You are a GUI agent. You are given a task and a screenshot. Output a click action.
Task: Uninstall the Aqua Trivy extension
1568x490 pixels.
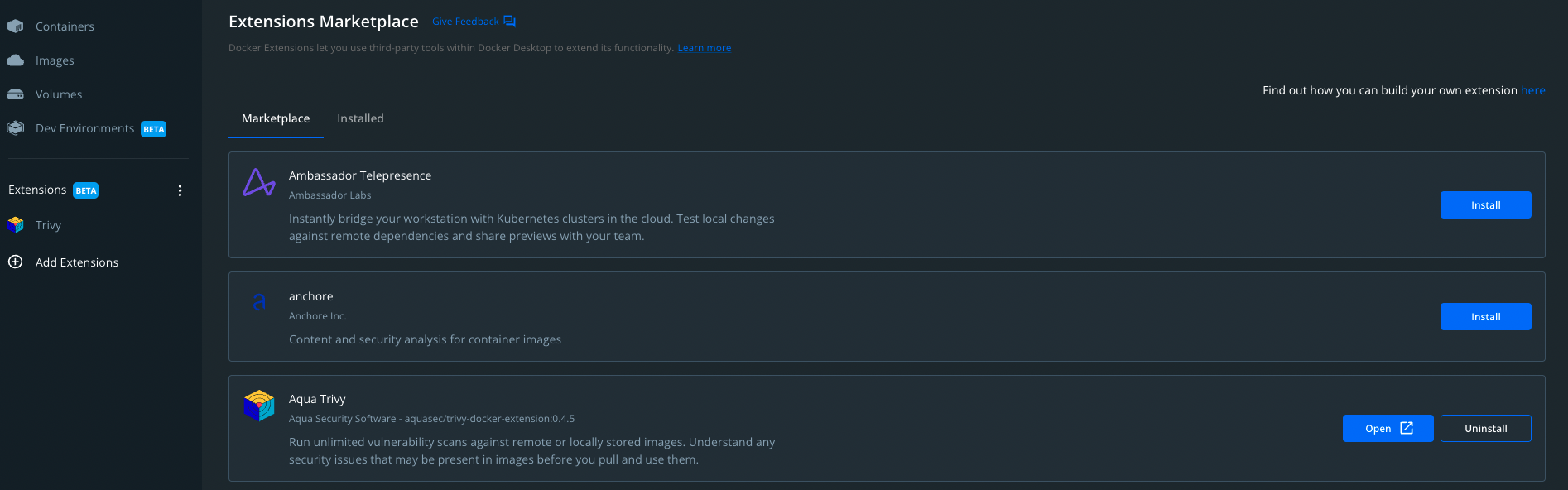pyautogui.click(x=1485, y=429)
